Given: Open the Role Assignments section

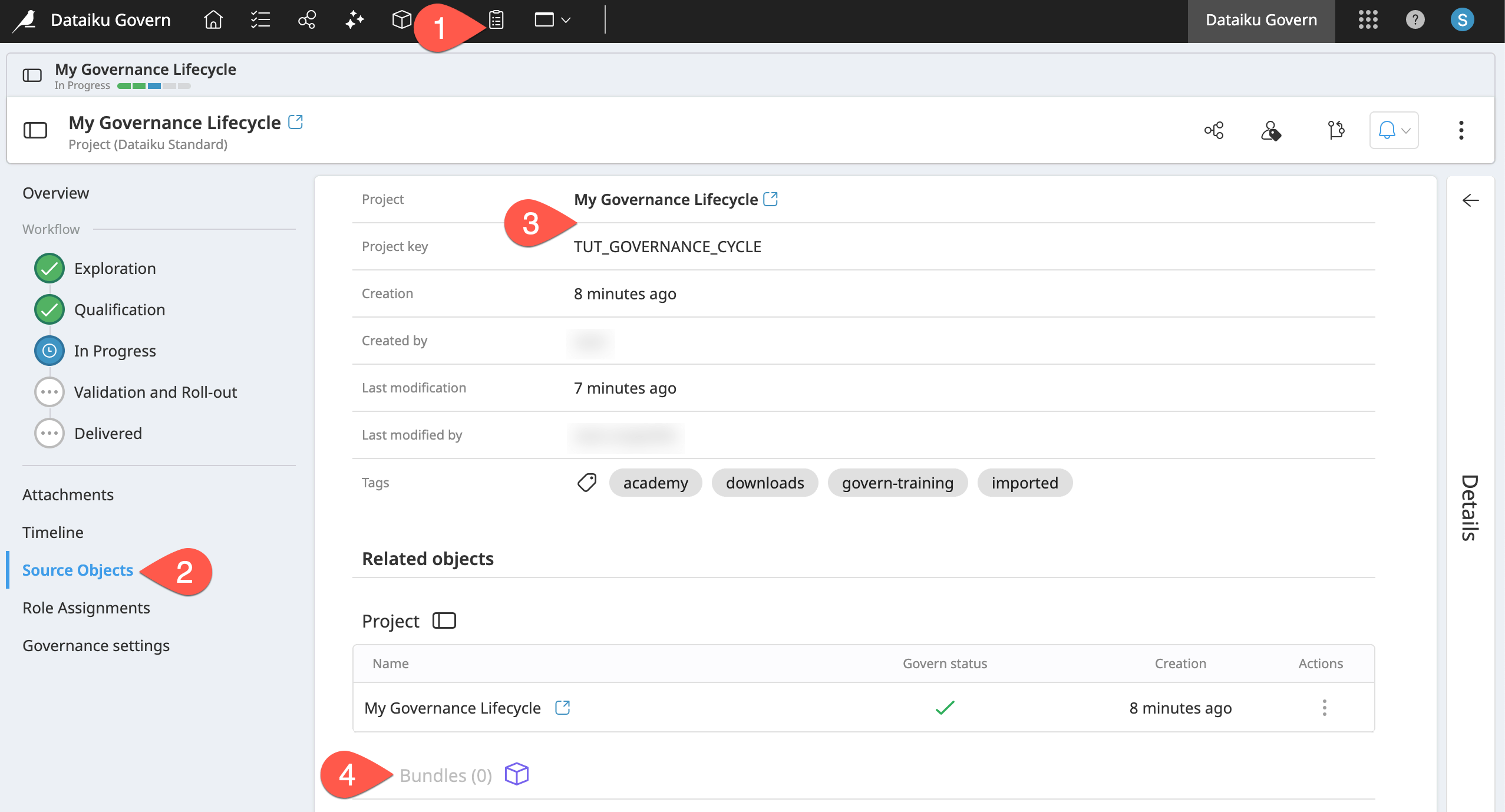Looking at the screenshot, I should [86, 608].
